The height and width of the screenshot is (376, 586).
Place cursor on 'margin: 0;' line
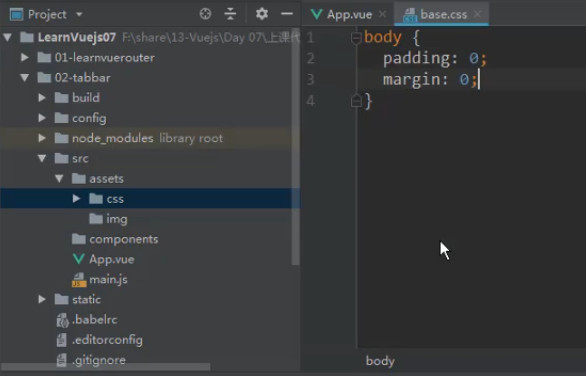(x=430, y=80)
